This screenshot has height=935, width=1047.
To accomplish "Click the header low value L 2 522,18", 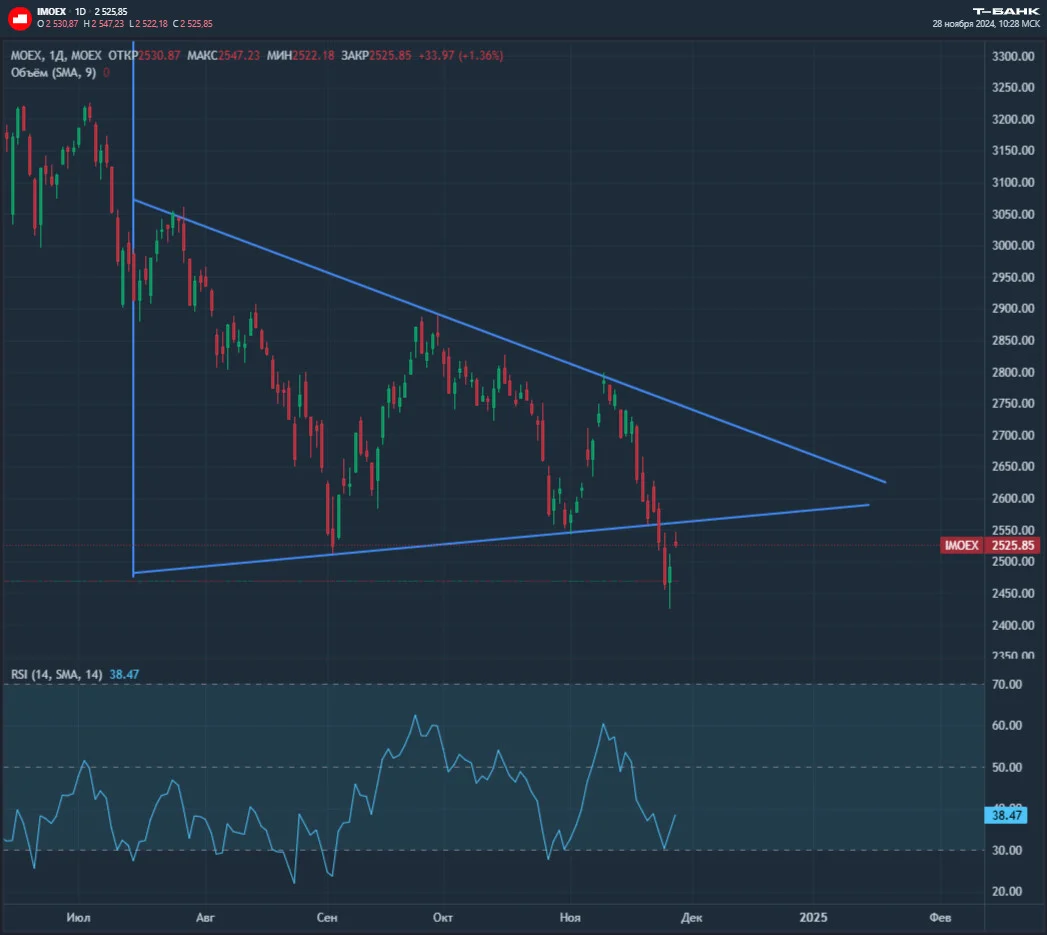I will [x=148, y=24].
